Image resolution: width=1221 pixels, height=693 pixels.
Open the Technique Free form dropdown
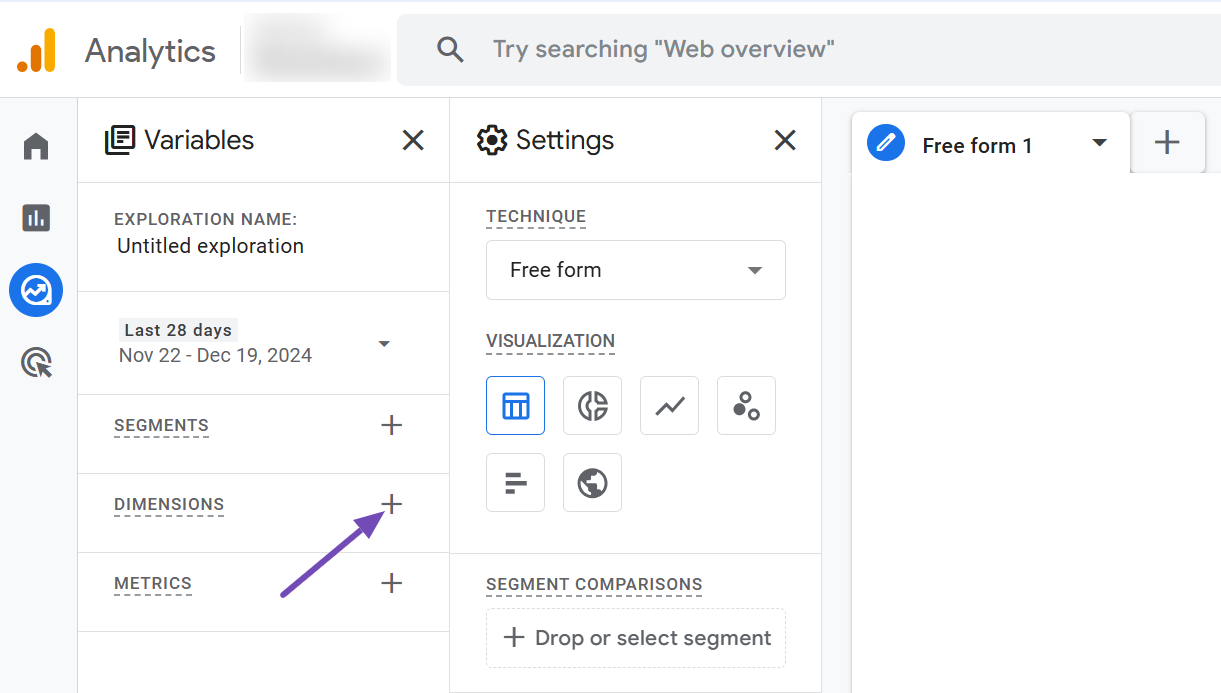(635, 270)
